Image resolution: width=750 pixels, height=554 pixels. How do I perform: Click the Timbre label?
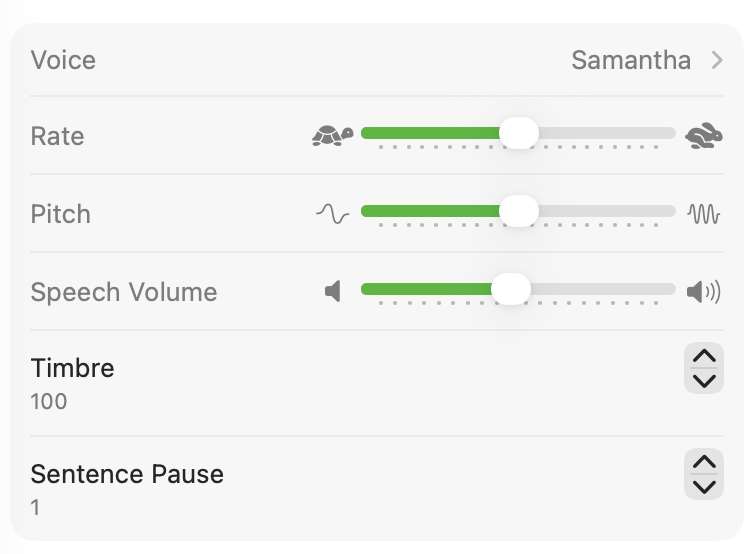[72, 368]
